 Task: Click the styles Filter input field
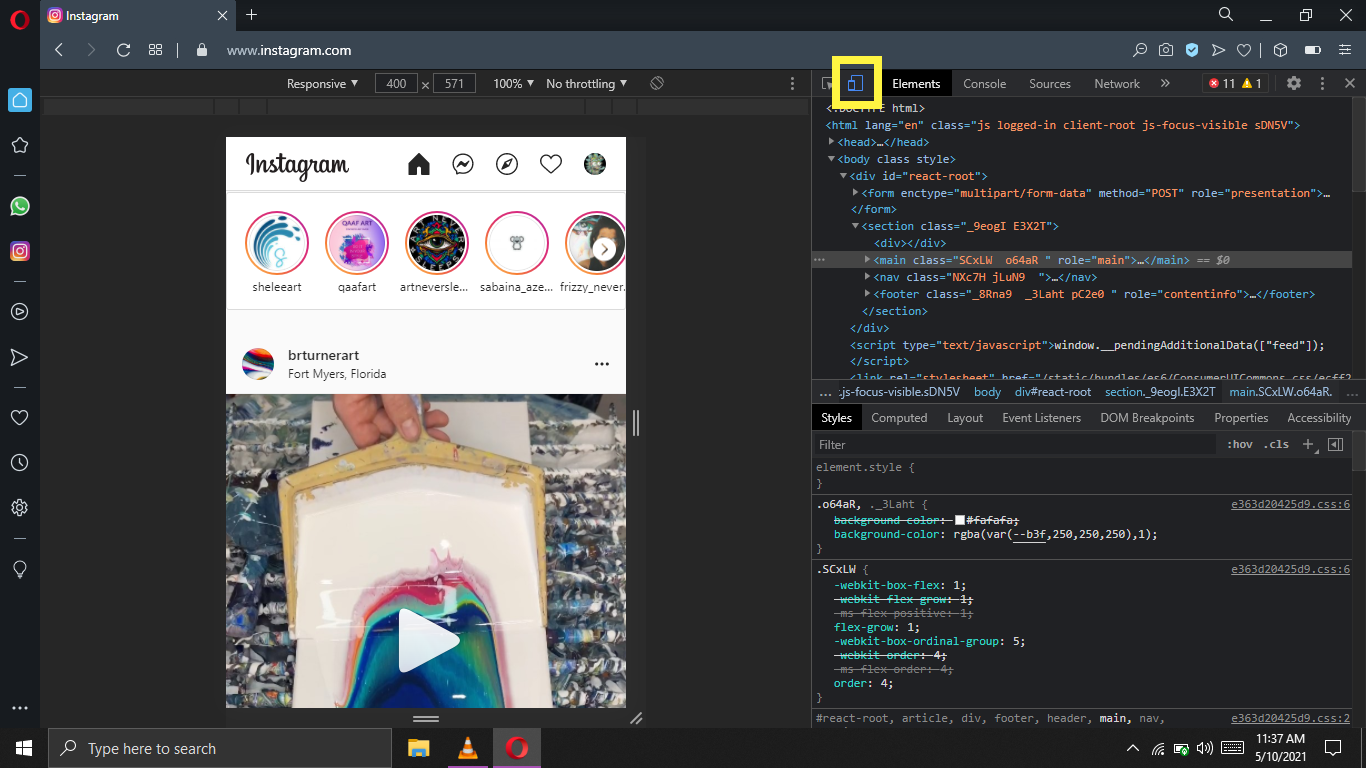[x=1015, y=444]
